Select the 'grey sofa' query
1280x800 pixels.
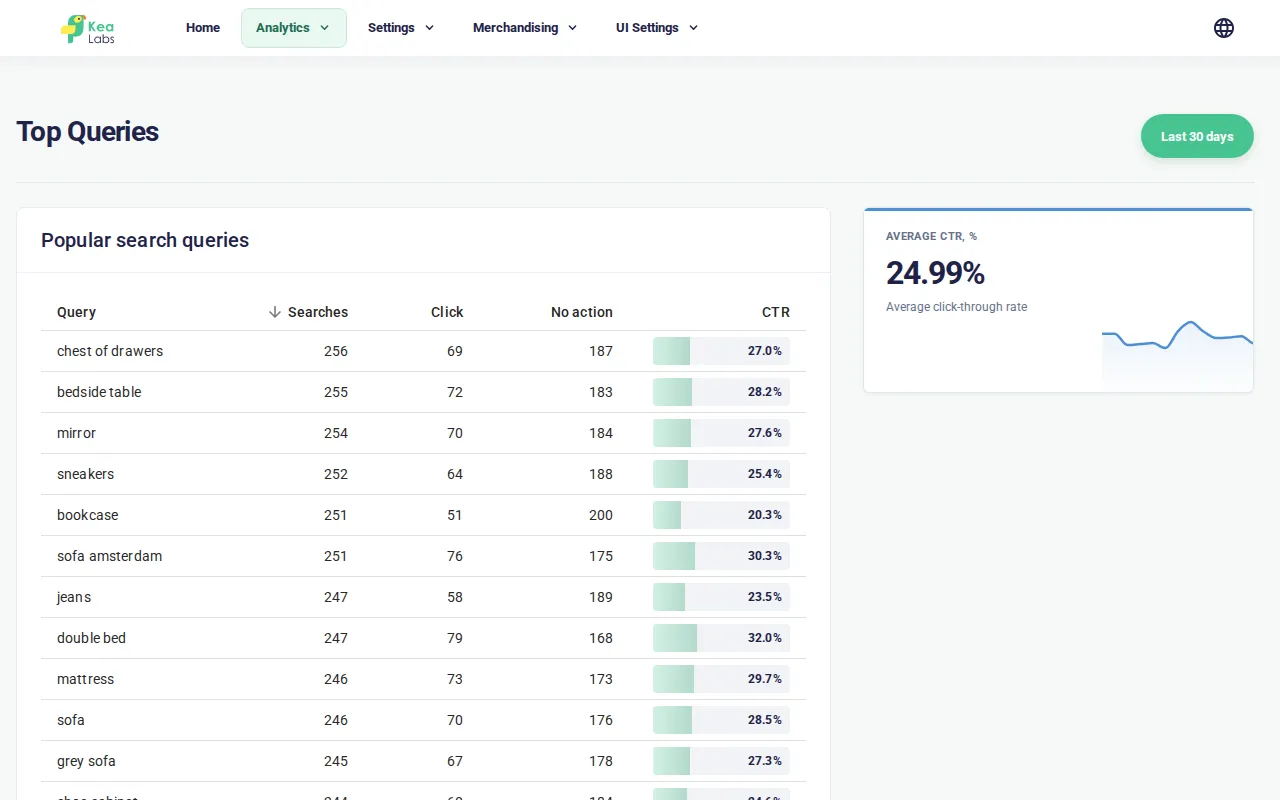tap(86, 761)
